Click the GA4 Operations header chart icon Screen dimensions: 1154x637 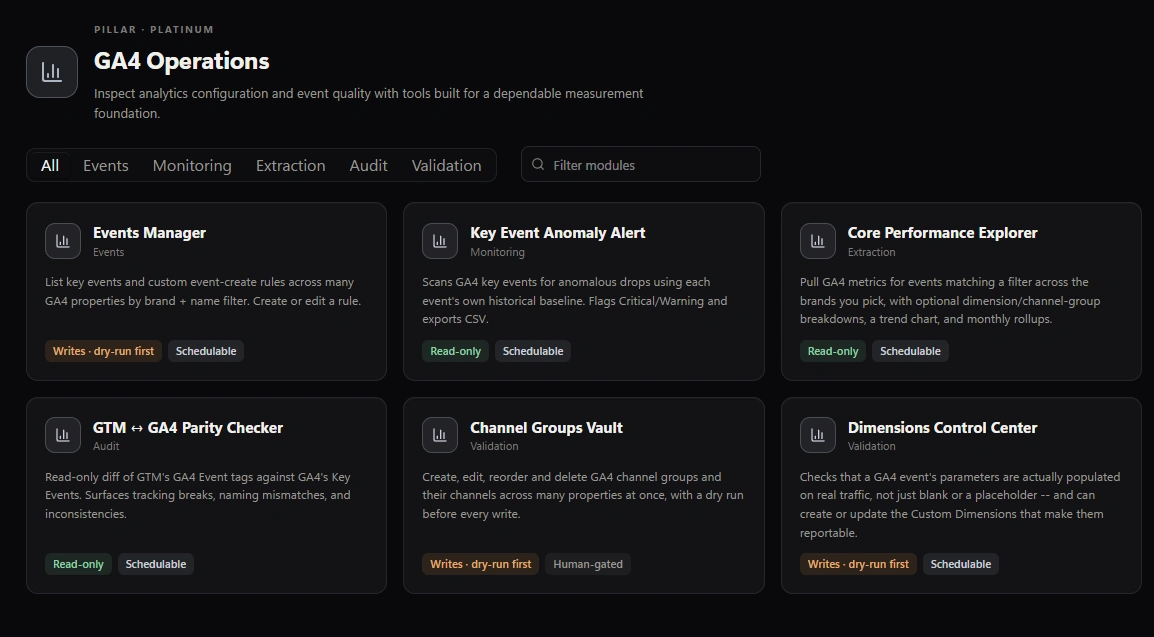(52, 72)
